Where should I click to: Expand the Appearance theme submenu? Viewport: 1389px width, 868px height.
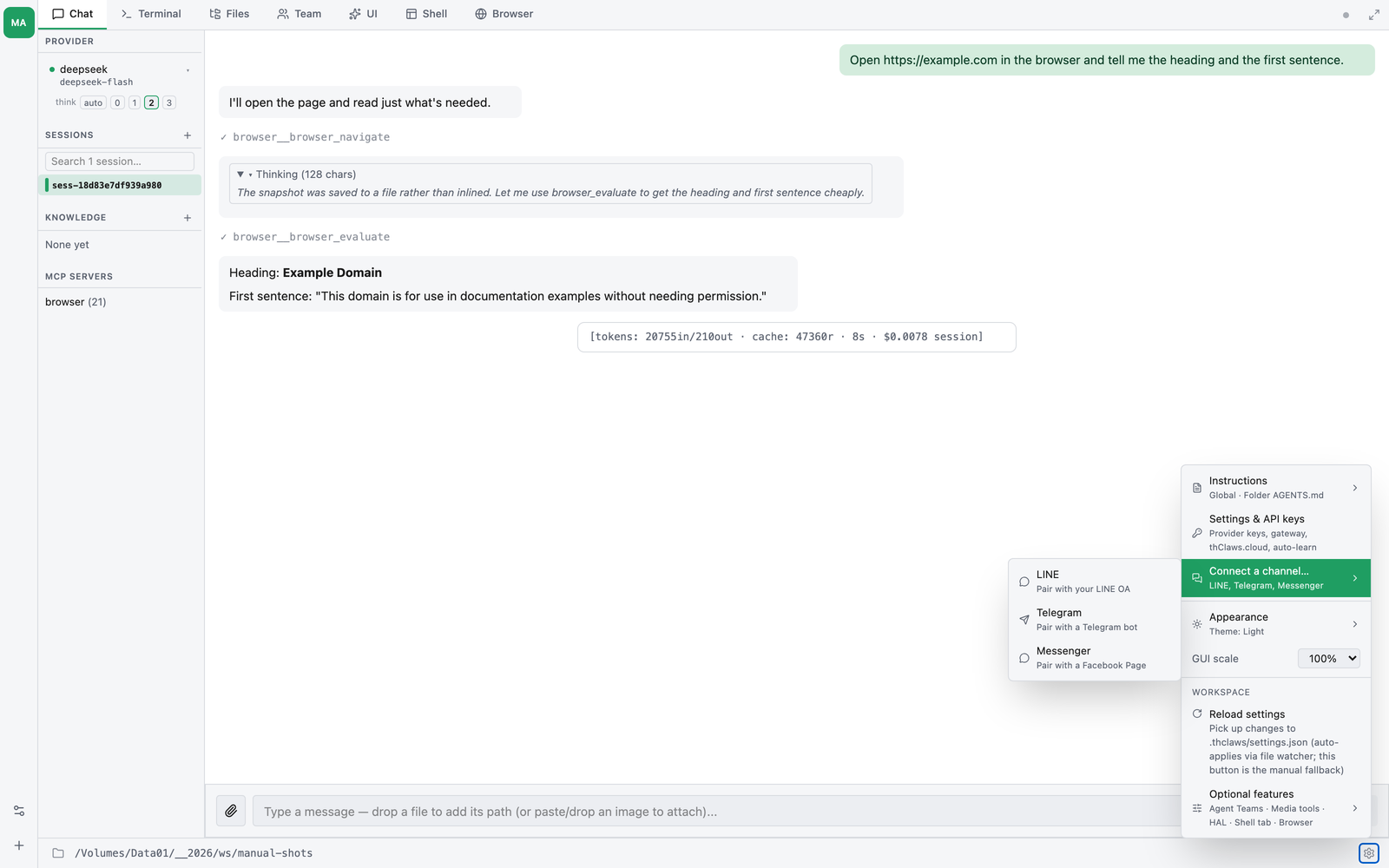point(1276,624)
